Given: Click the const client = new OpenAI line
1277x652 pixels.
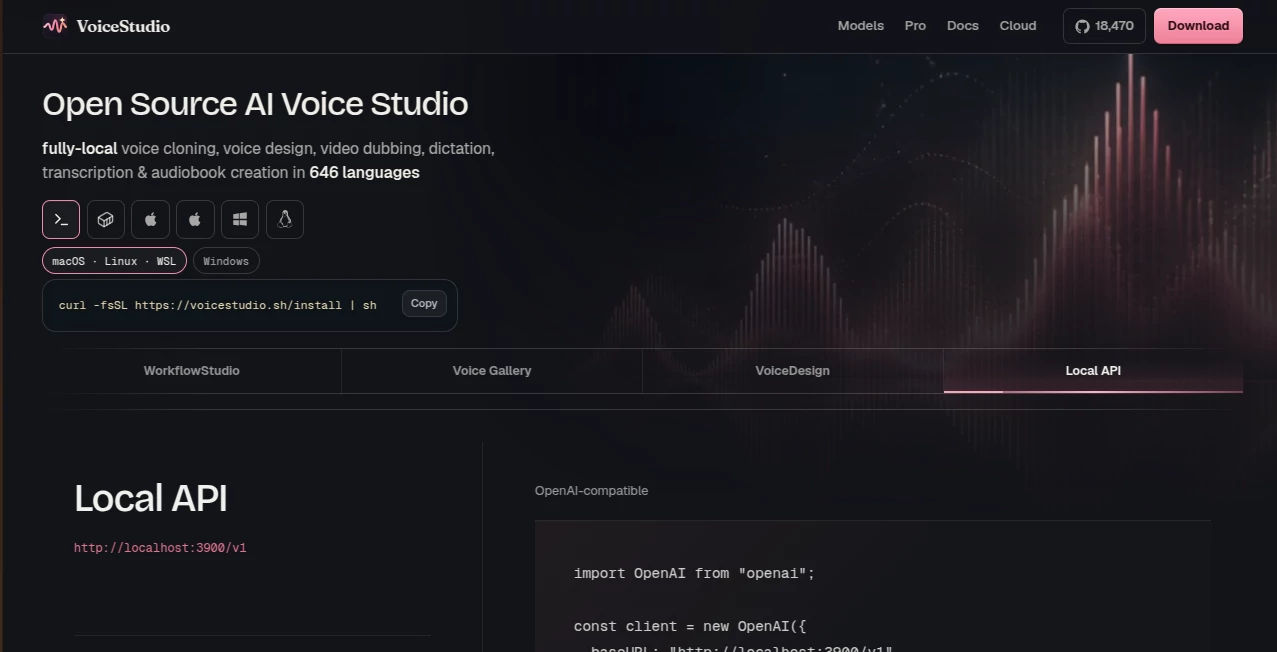Looking at the screenshot, I should [690, 627].
